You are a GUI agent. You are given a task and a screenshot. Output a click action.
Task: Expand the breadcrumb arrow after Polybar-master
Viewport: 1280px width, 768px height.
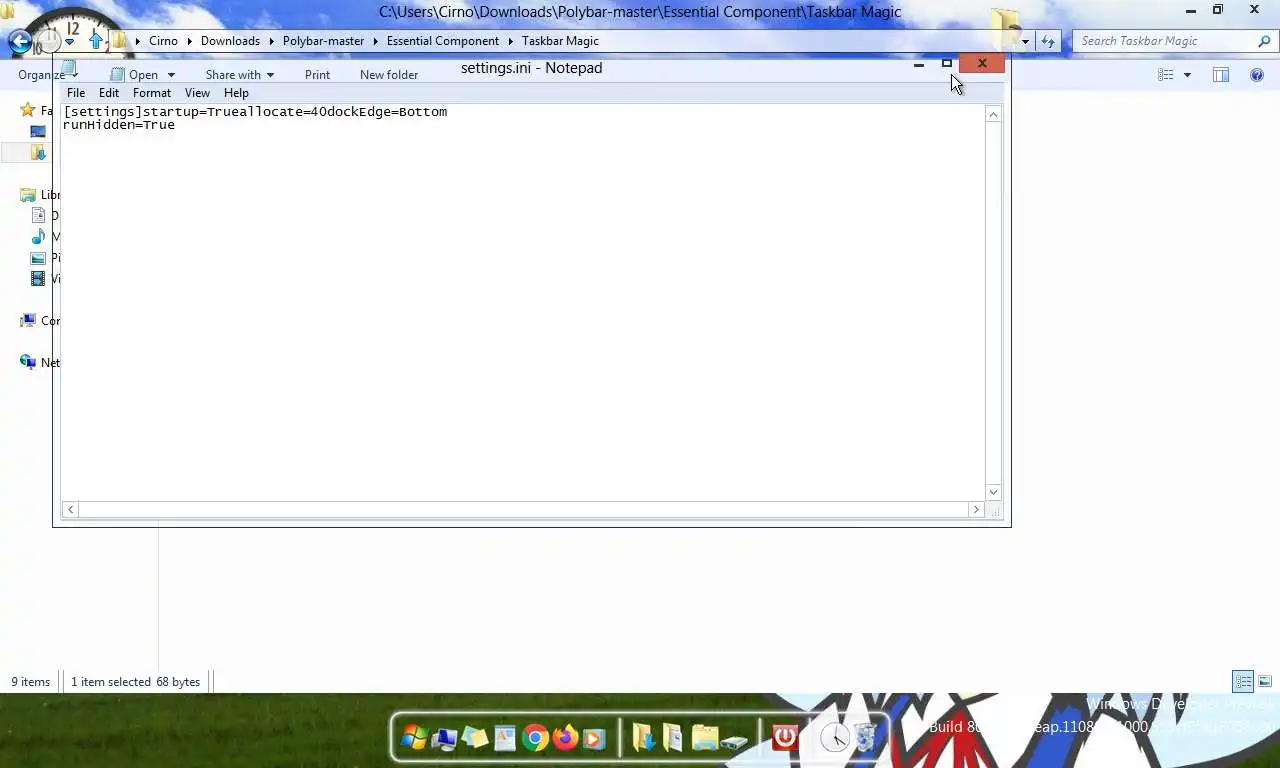coord(375,41)
